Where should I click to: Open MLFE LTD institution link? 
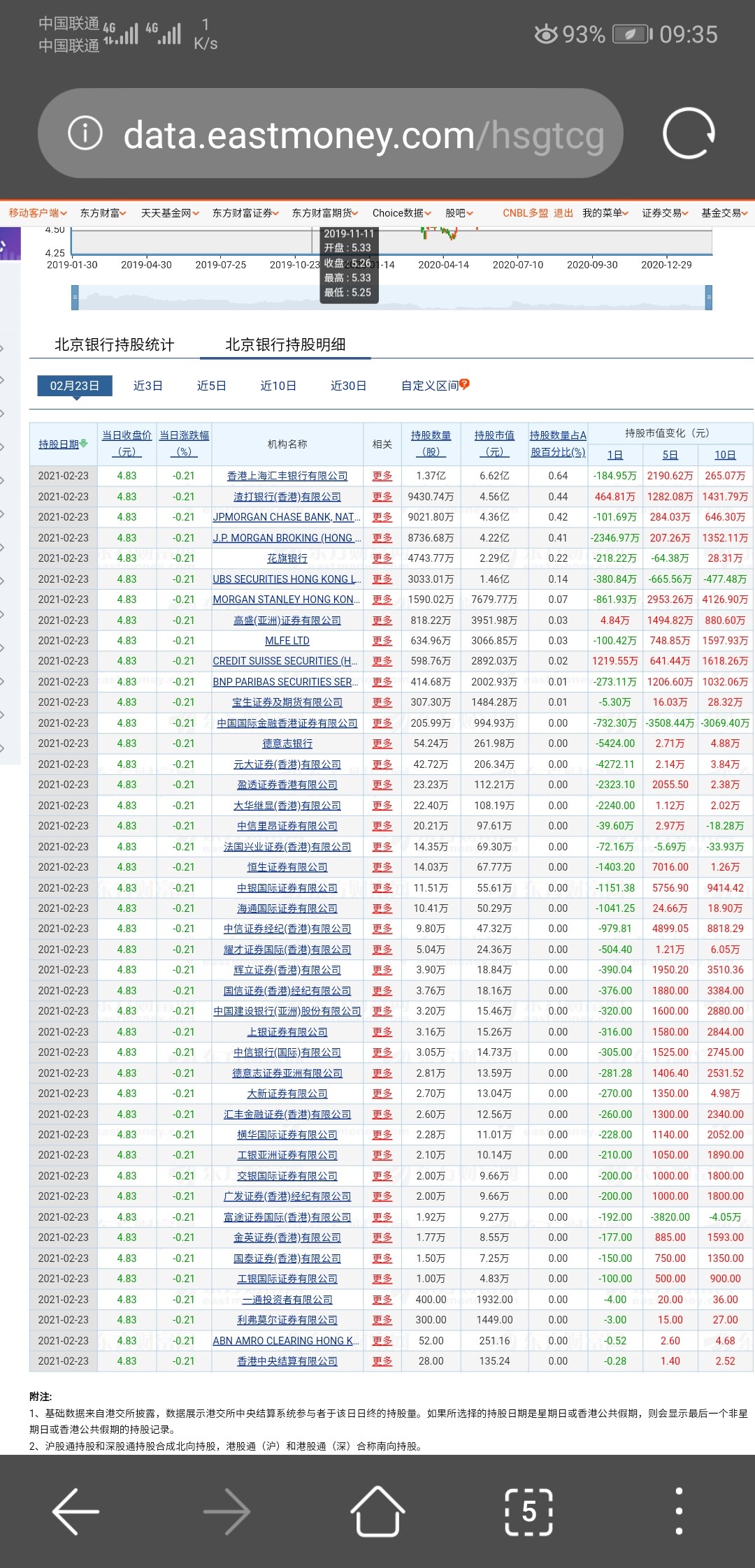pyautogui.click(x=287, y=641)
